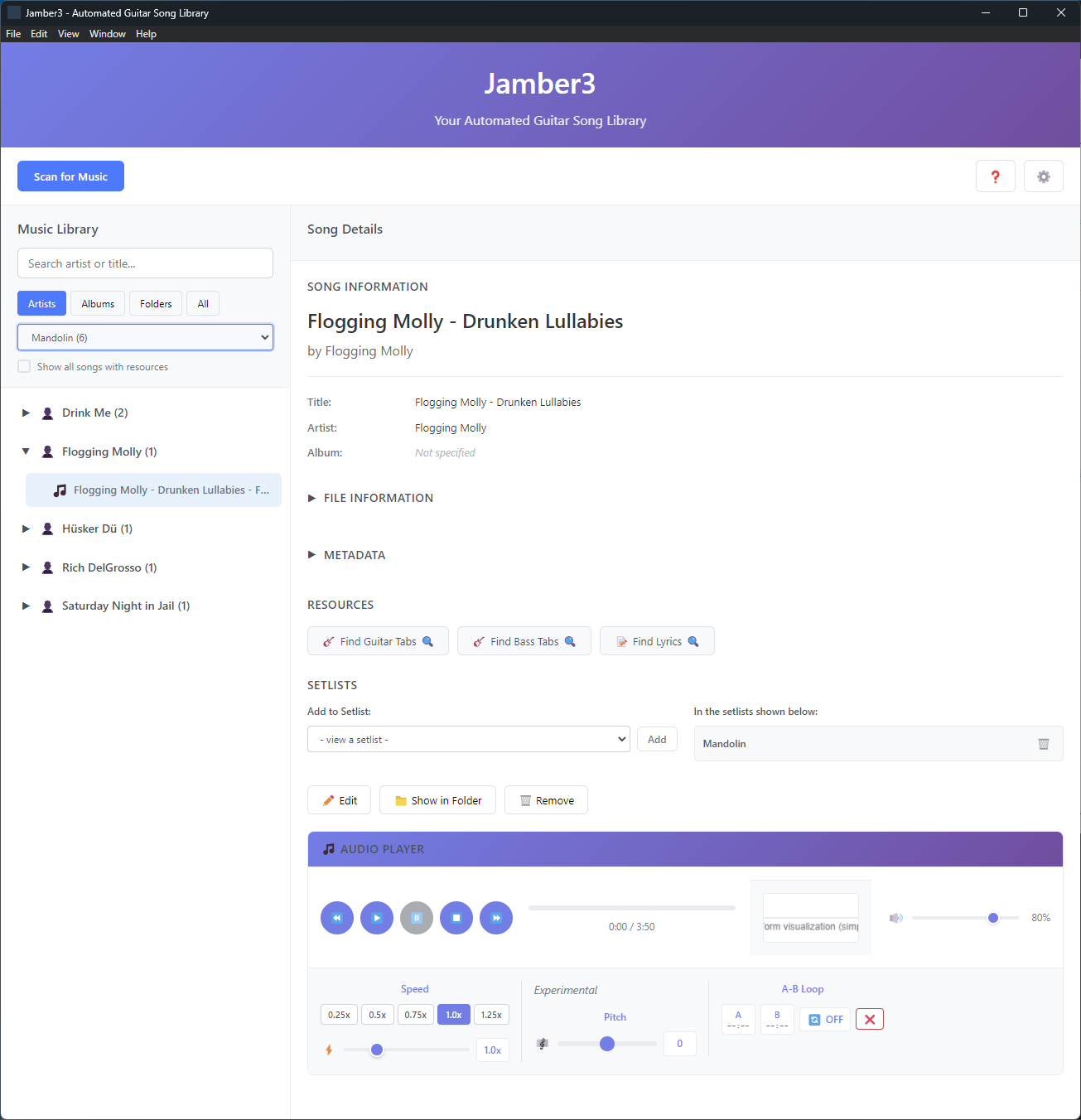
Task: Select the Artists tab
Action: tap(41, 304)
